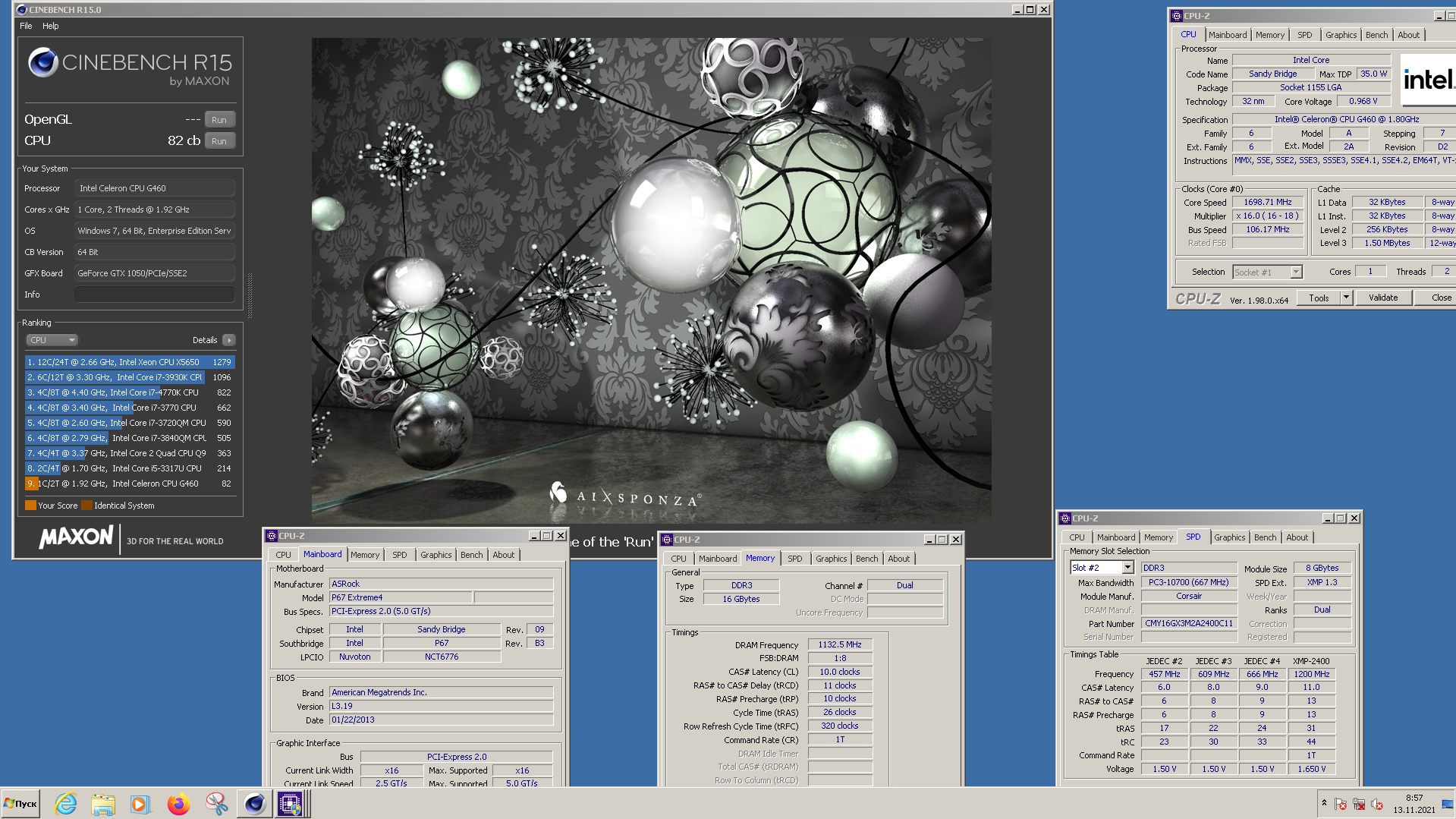Expand the Tools dropdown arrow in CPU-Z

coord(1347,298)
